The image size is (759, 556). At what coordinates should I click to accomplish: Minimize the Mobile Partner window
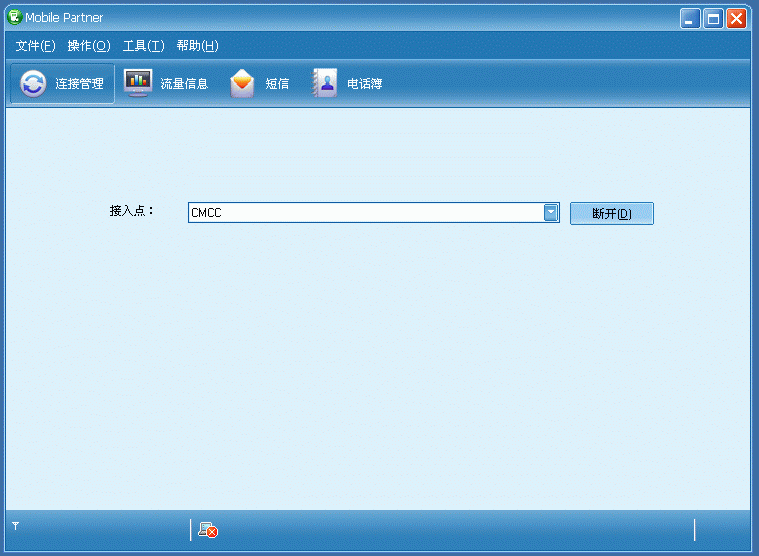690,18
